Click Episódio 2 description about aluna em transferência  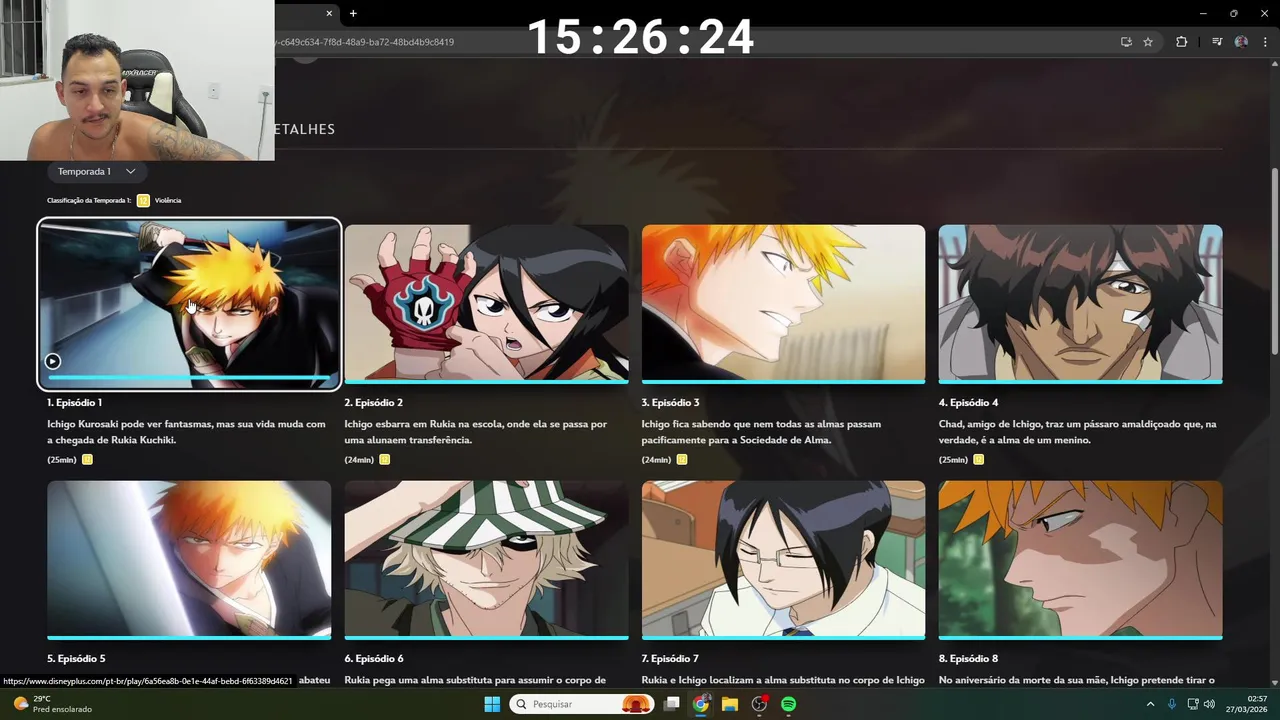[x=476, y=432]
